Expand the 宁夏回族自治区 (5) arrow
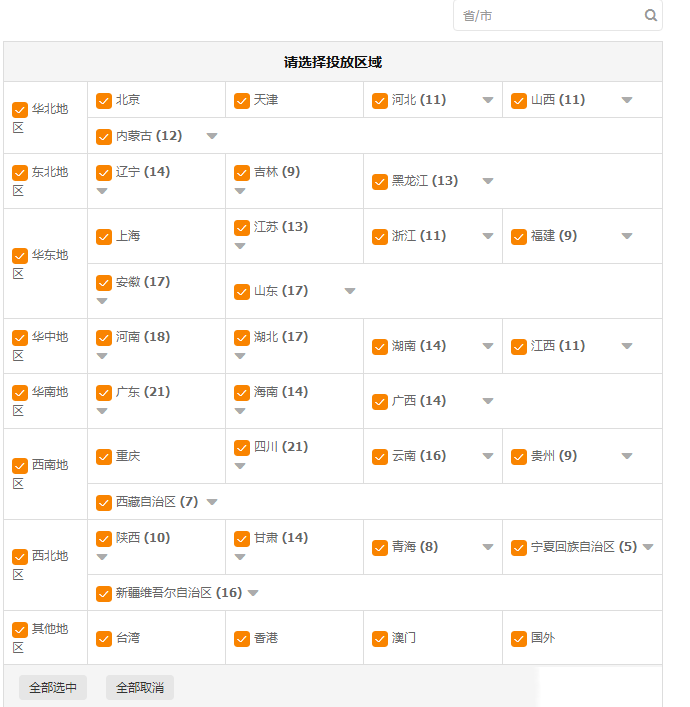Viewport: 690px width, 707px height. pos(648,547)
